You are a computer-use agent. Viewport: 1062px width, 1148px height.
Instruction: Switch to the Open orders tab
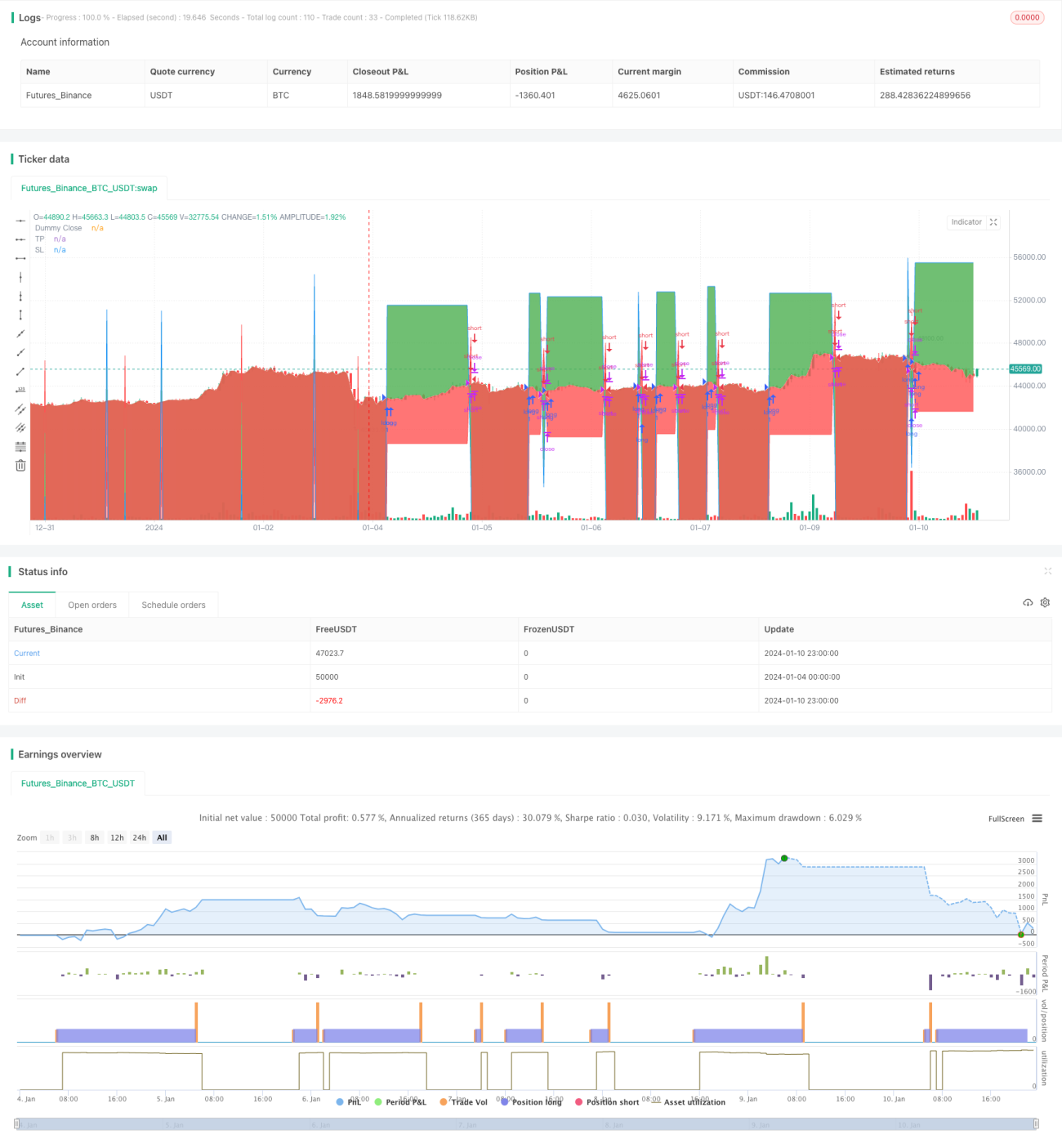(92, 605)
